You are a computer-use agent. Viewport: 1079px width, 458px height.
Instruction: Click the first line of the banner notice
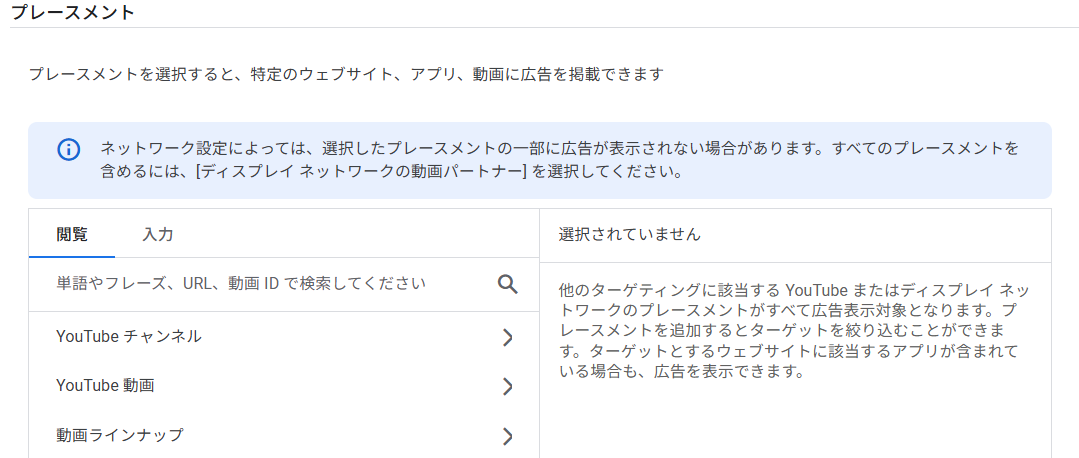click(x=560, y=149)
